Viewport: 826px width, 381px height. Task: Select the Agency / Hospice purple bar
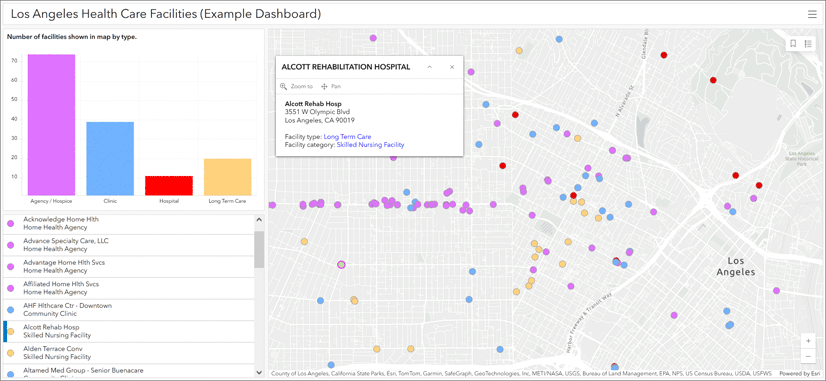tap(52, 125)
